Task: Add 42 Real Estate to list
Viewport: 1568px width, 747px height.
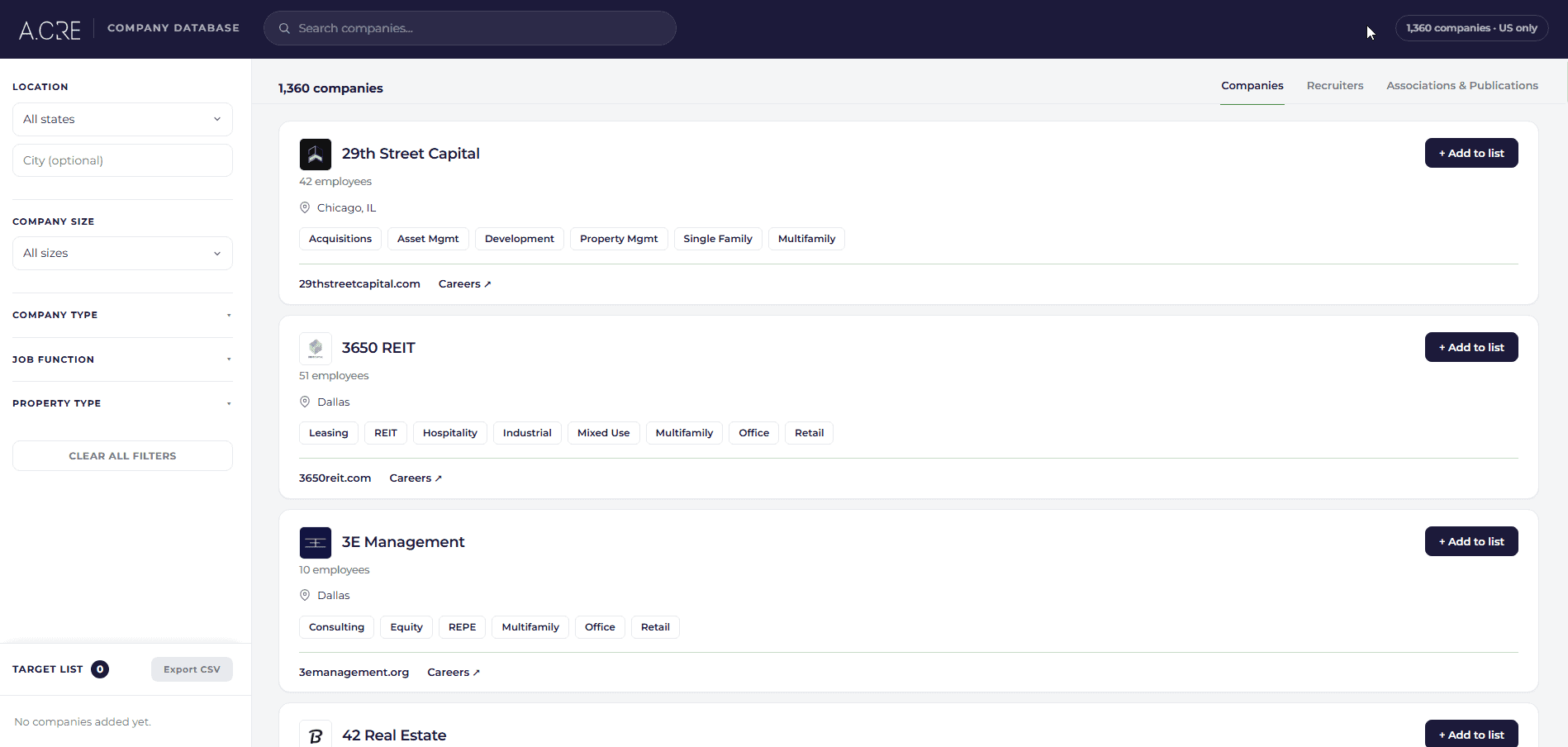Action: point(1471,734)
